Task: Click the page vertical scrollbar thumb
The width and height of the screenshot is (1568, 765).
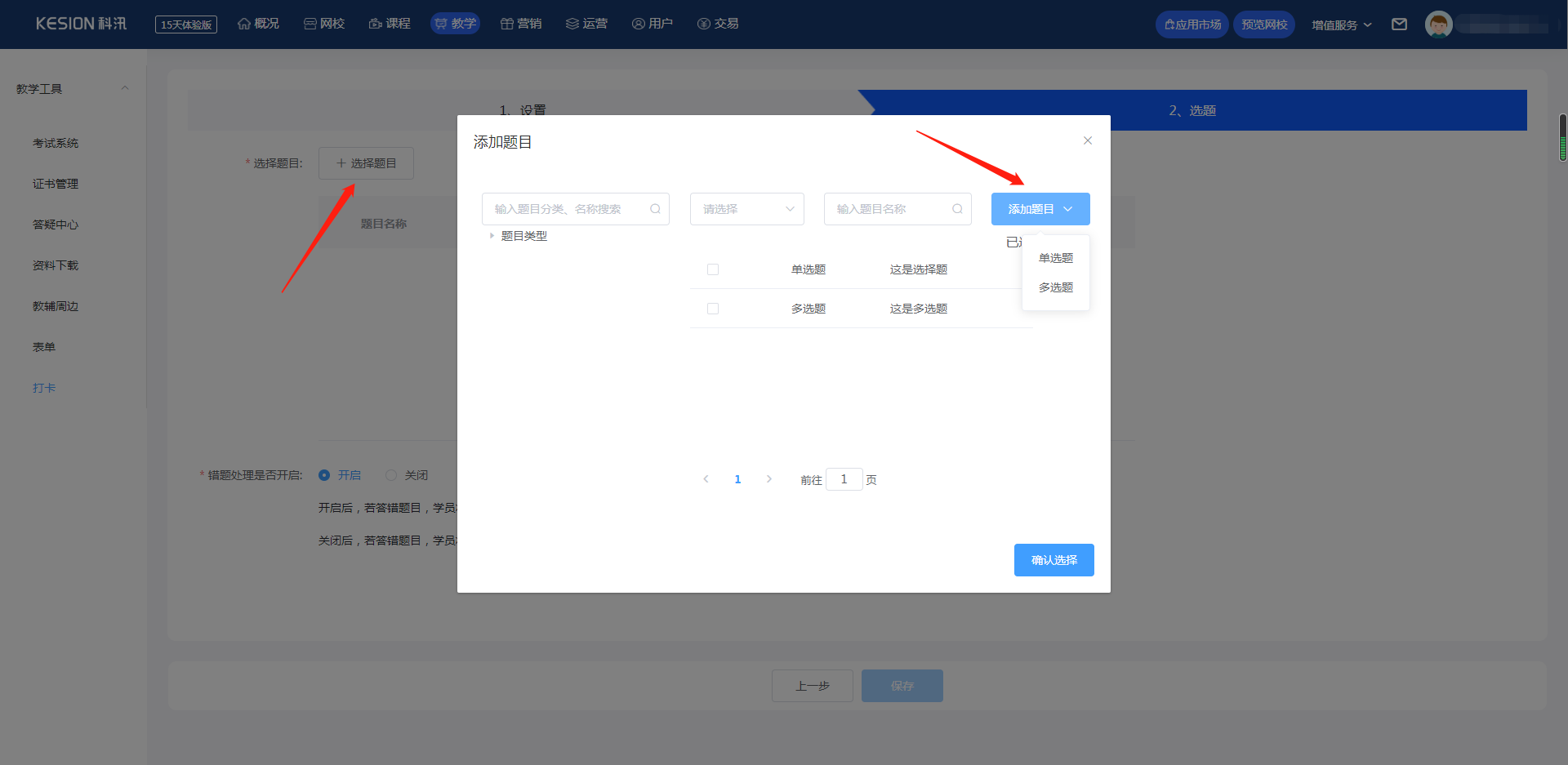Action: [x=1563, y=137]
